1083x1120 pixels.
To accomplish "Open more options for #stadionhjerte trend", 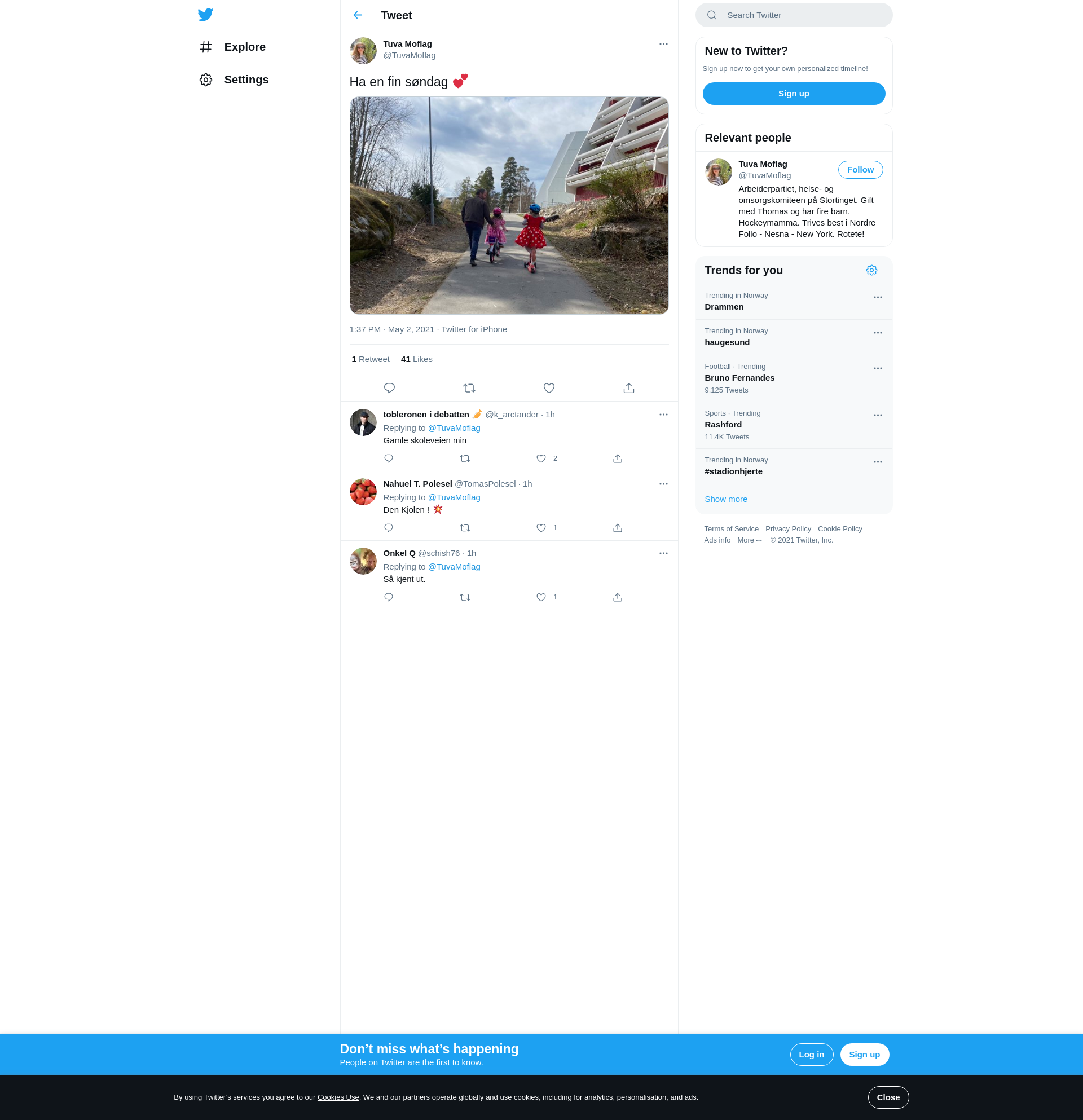I will pos(877,462).
